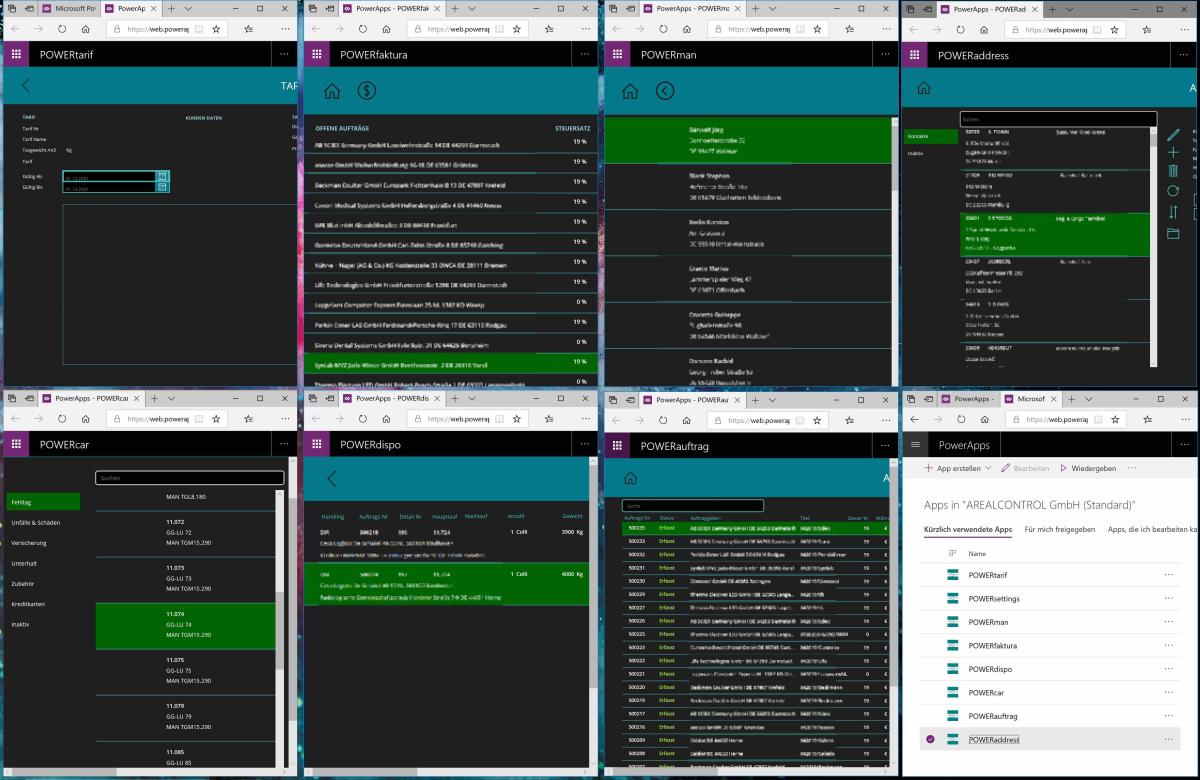Select Inaktiv in POWERaddress side menu
The image size is (1200, 780).
tap(915, 153)
